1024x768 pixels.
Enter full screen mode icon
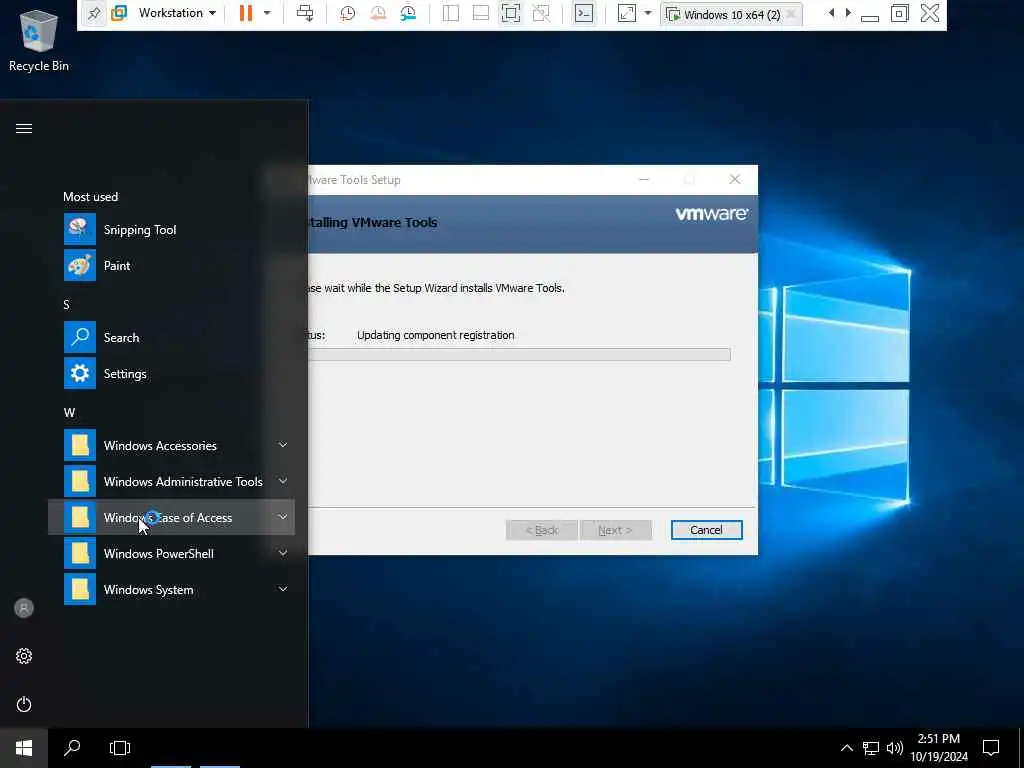coord(511,13)
